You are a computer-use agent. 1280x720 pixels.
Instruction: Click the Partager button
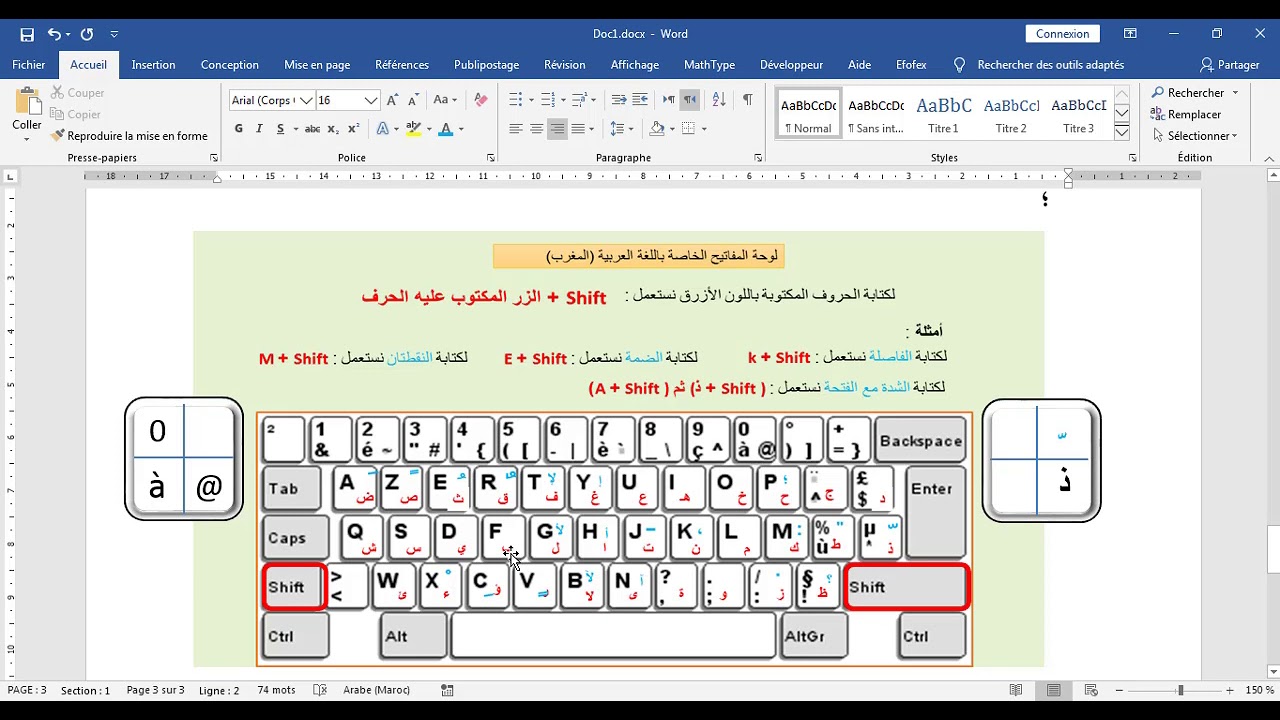click(1230, 65)
